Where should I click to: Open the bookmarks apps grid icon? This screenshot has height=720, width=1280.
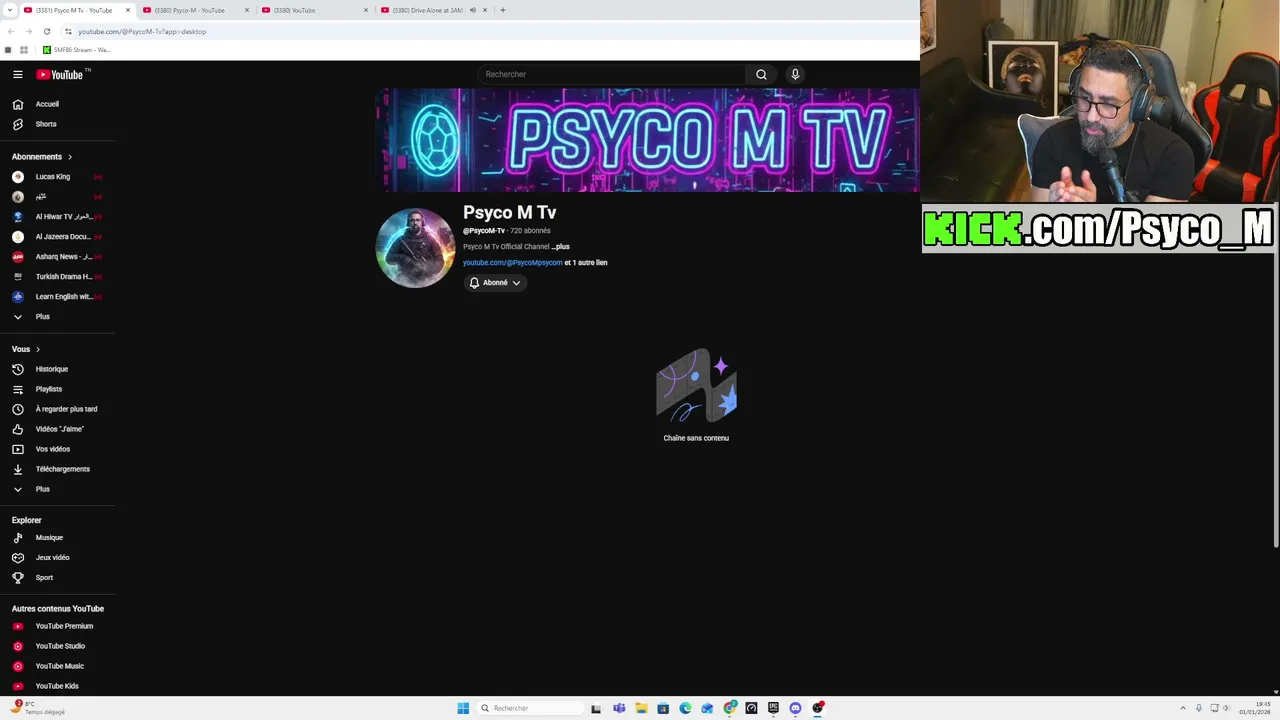point(23,50)
